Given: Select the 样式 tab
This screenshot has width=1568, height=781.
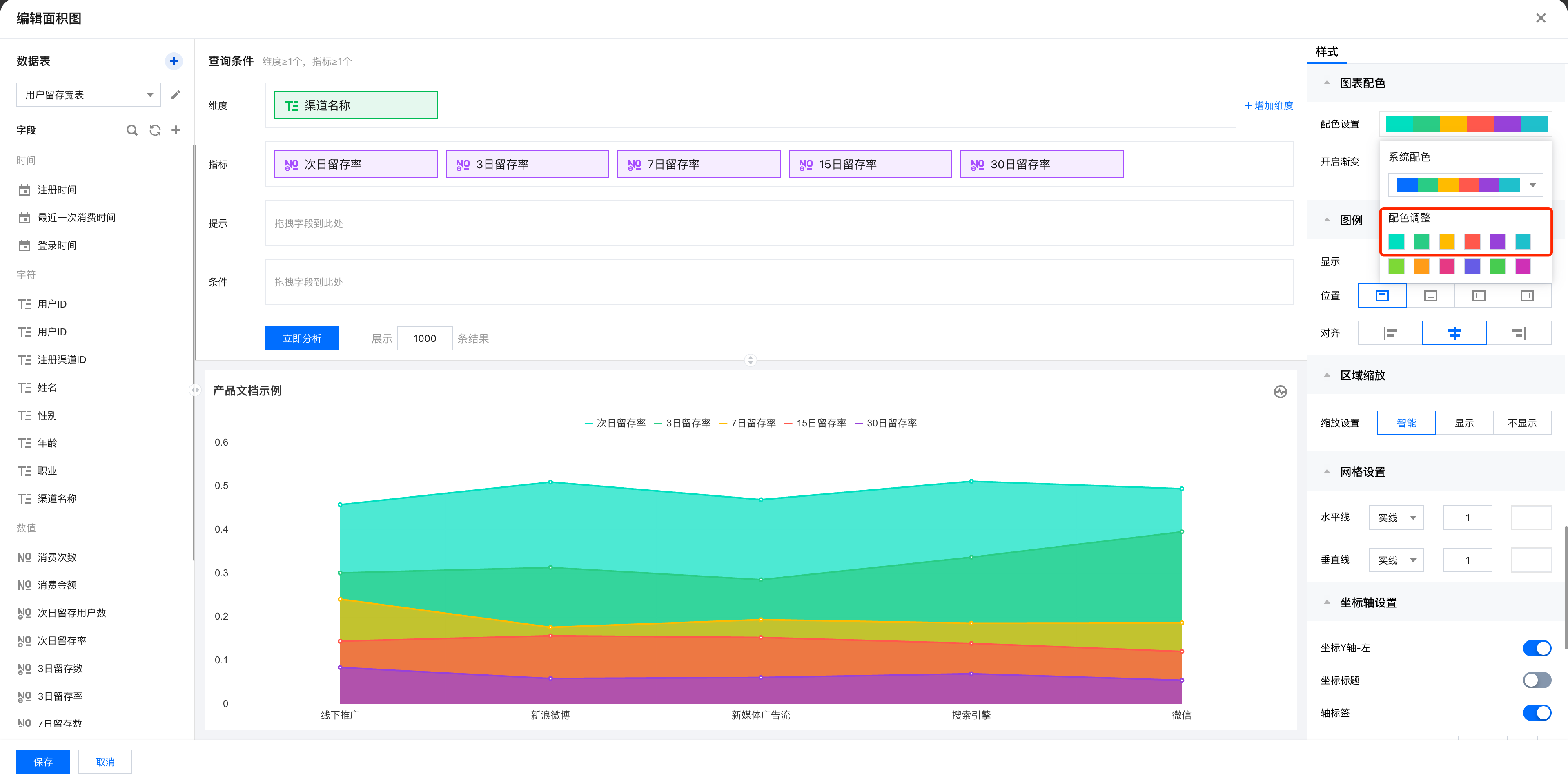Looking at the screenshot, I should [x=1327, y=52].
